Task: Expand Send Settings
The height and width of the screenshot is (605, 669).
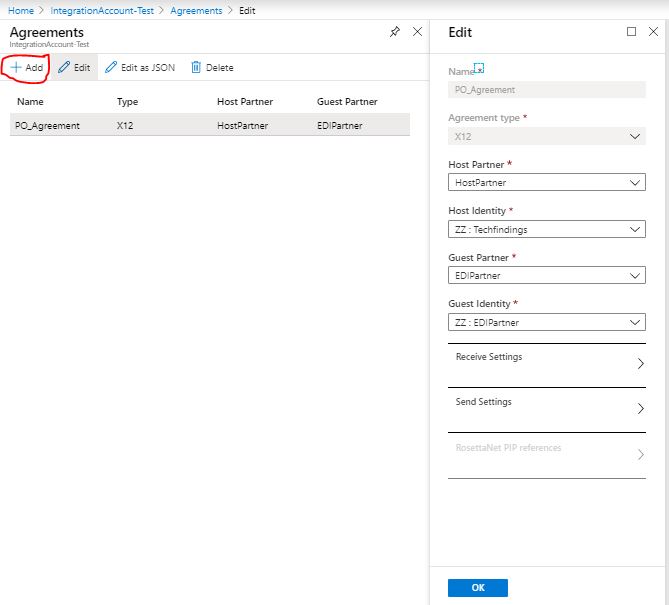Action: pyautogui.click(x=547, y=409)
